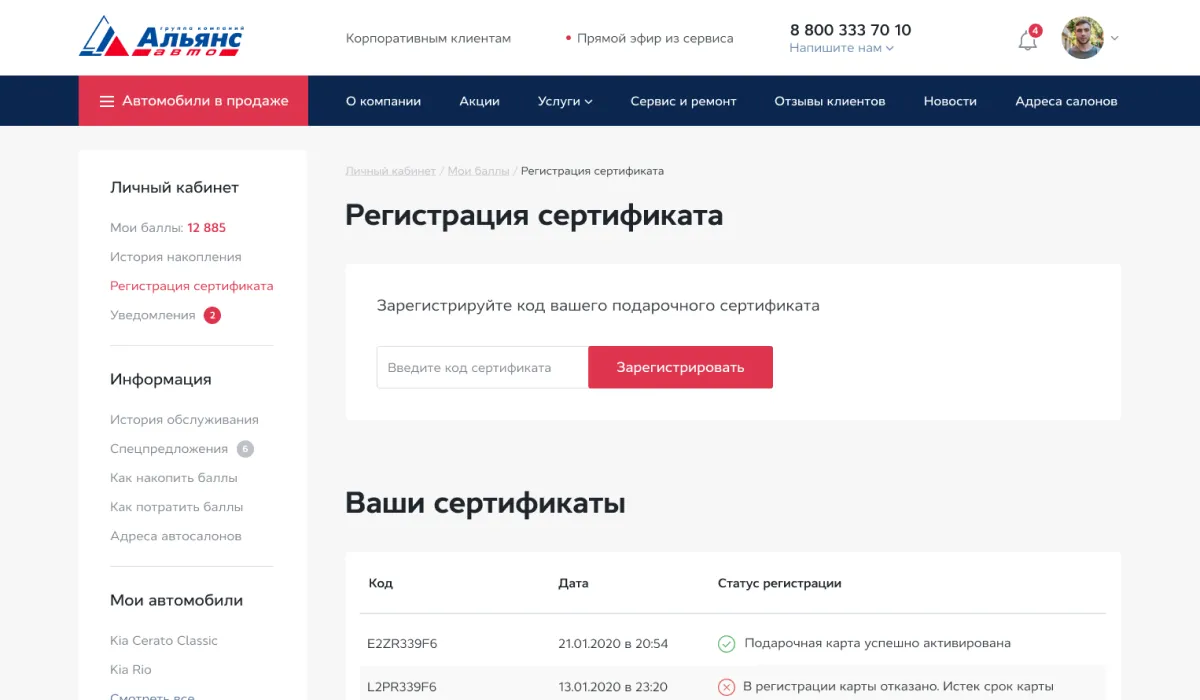Open the notifications bell icon
The width and height of the screenshot is (1200, 700).
(x=1027, y=40)
